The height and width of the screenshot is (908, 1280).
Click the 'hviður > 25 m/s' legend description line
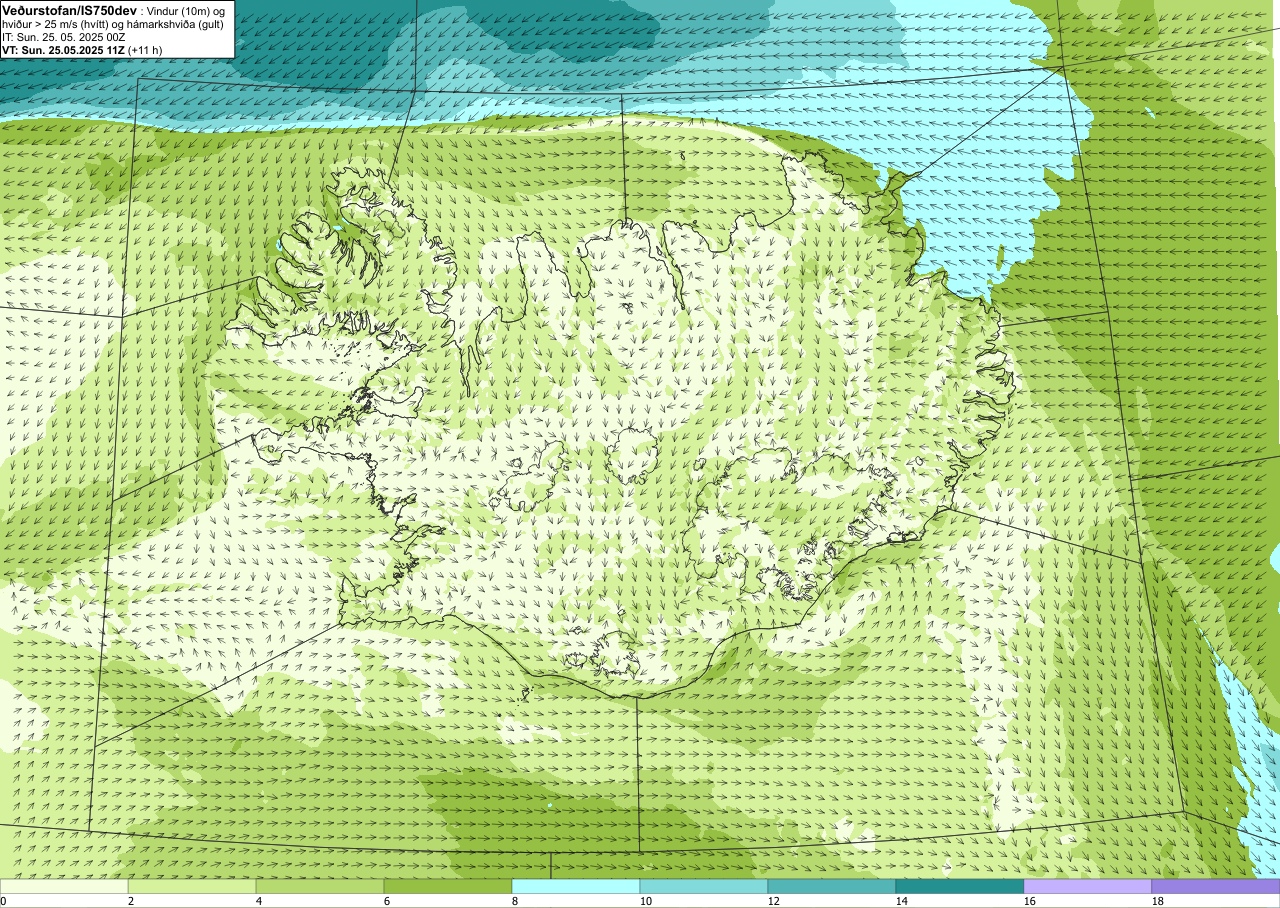pos(114,23)
